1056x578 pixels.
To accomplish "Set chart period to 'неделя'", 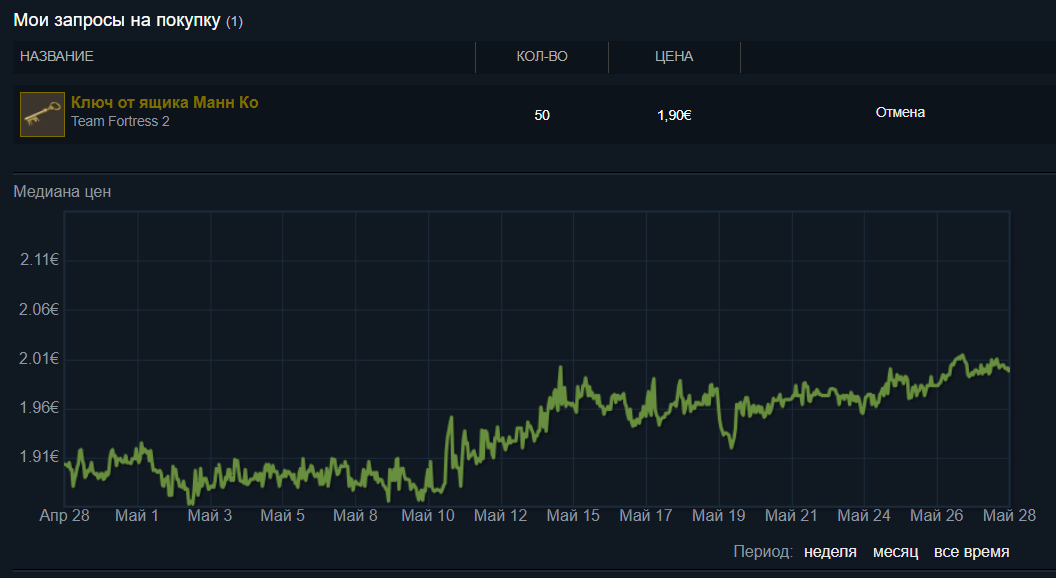I will coord(830,552).
